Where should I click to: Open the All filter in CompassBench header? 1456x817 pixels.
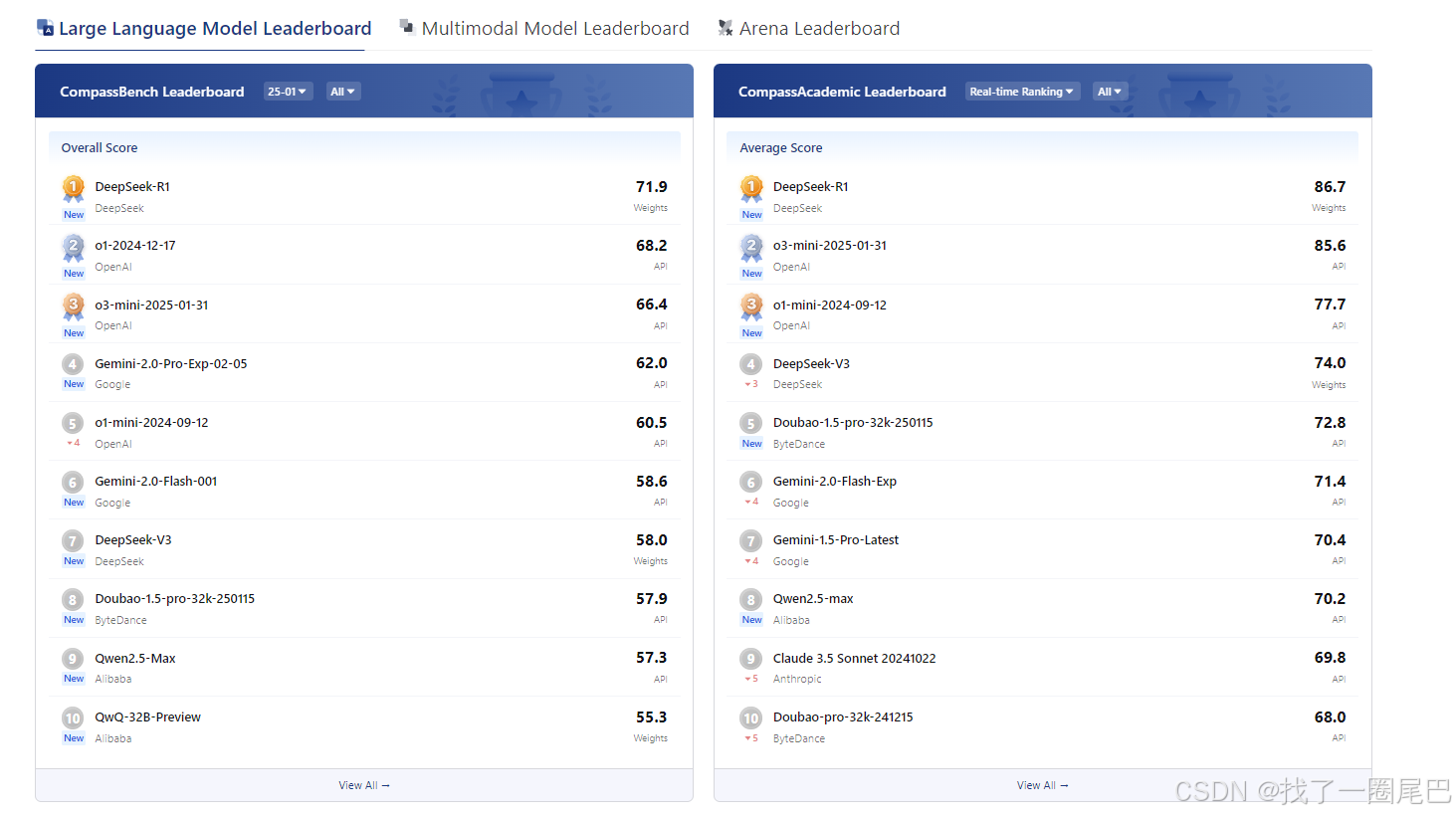342,92
